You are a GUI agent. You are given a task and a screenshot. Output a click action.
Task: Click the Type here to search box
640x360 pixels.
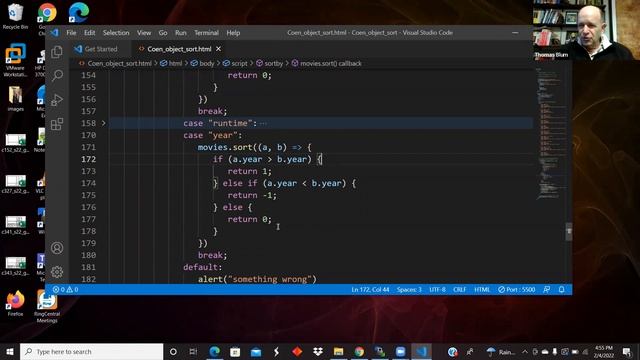pos(91,351)
